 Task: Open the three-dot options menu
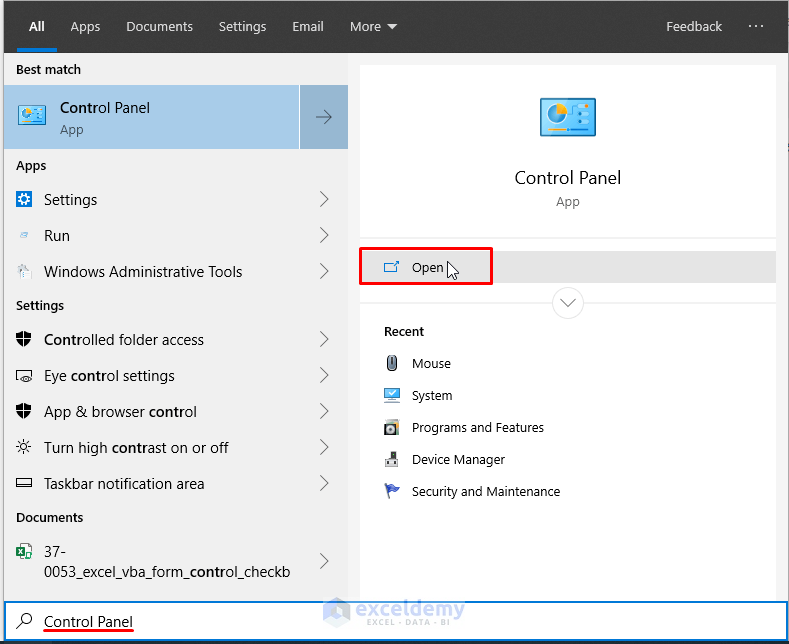[756, 26]
